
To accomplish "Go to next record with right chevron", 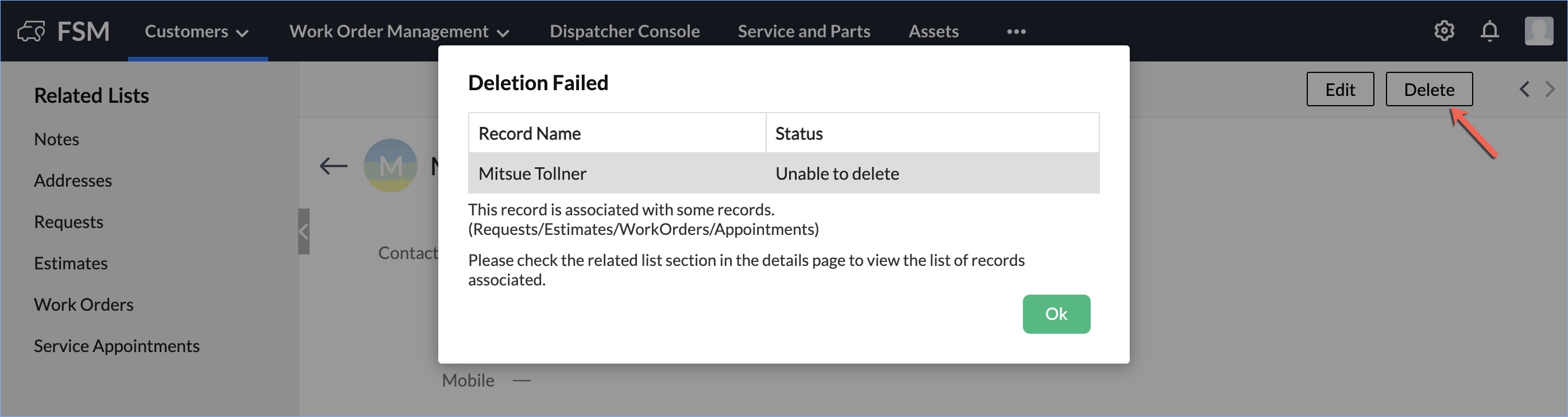I will point(1550,90).
